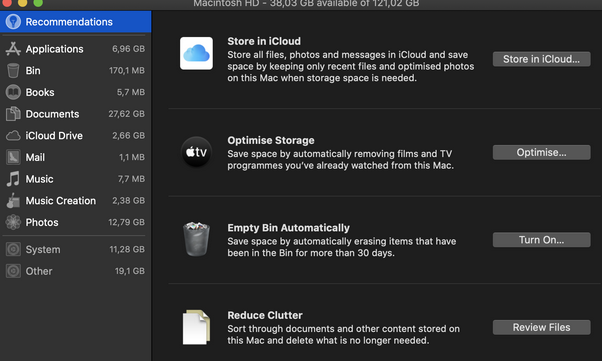Click the System gear icon
602x361 pixels.
(13, 250)
